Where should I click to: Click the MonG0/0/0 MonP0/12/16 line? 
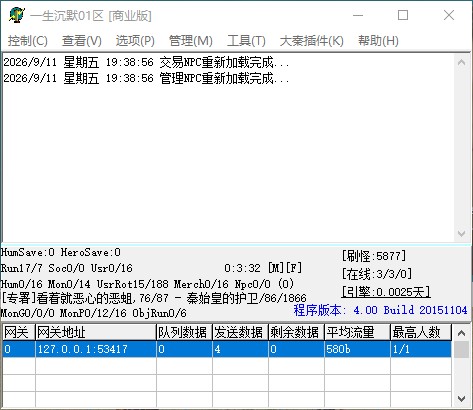[x=94, y=313]
